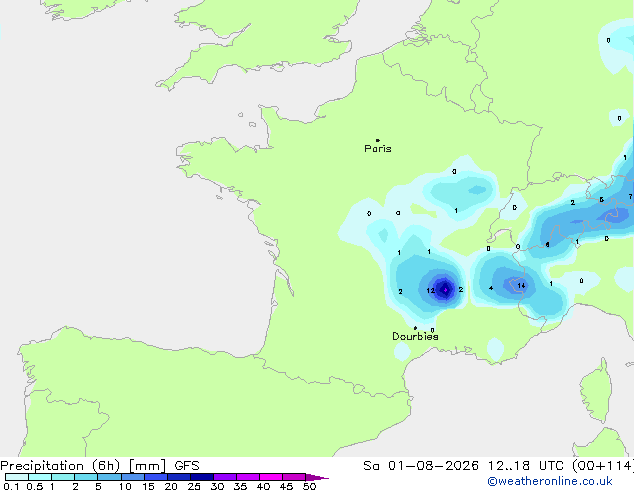The width and height of the screenshot is (634, 490).
Task: Click the Dourbies location marker dot
Action: (x=415, y=328)
